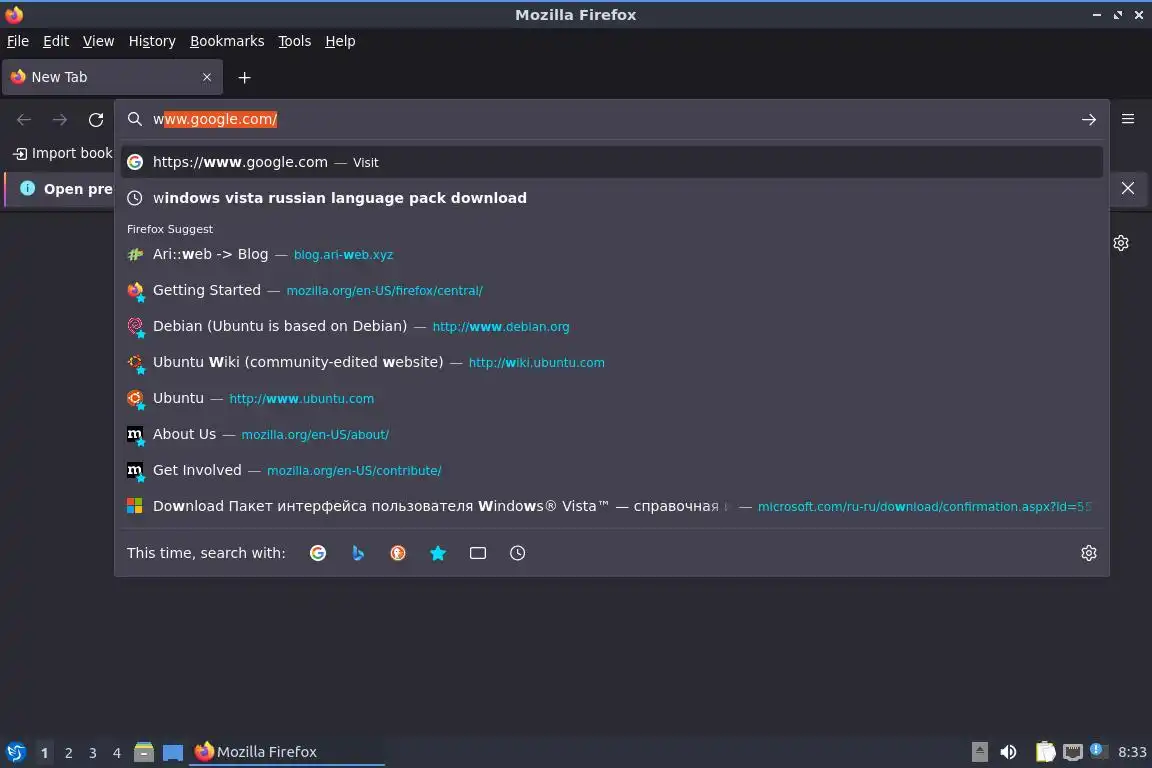Close the New Tab tab
This screenshot has height=768, width=1152.
(206, 77)
